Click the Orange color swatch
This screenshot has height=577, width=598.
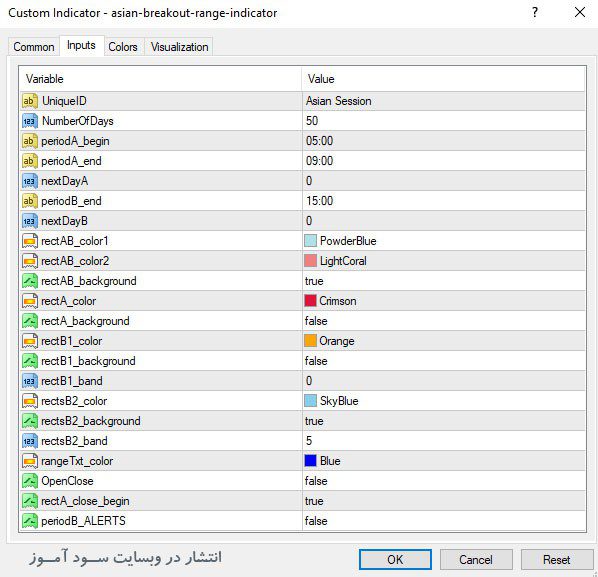310,341
